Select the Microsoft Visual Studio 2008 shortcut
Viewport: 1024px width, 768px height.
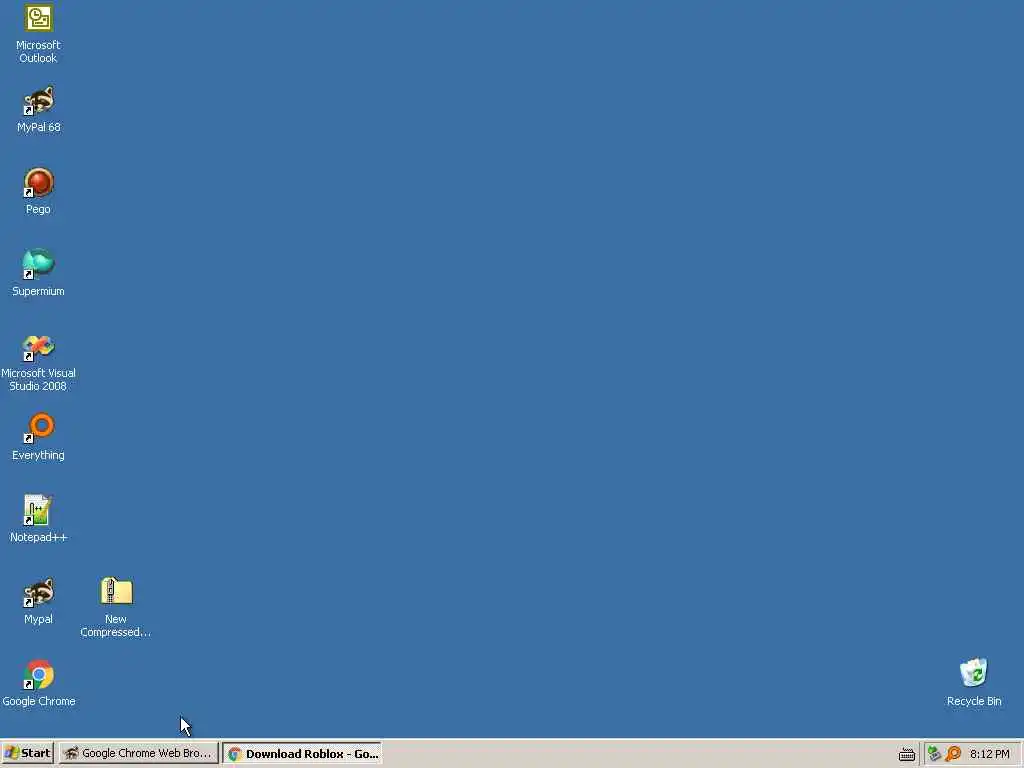pyautogui.click(x=39, y=362)
